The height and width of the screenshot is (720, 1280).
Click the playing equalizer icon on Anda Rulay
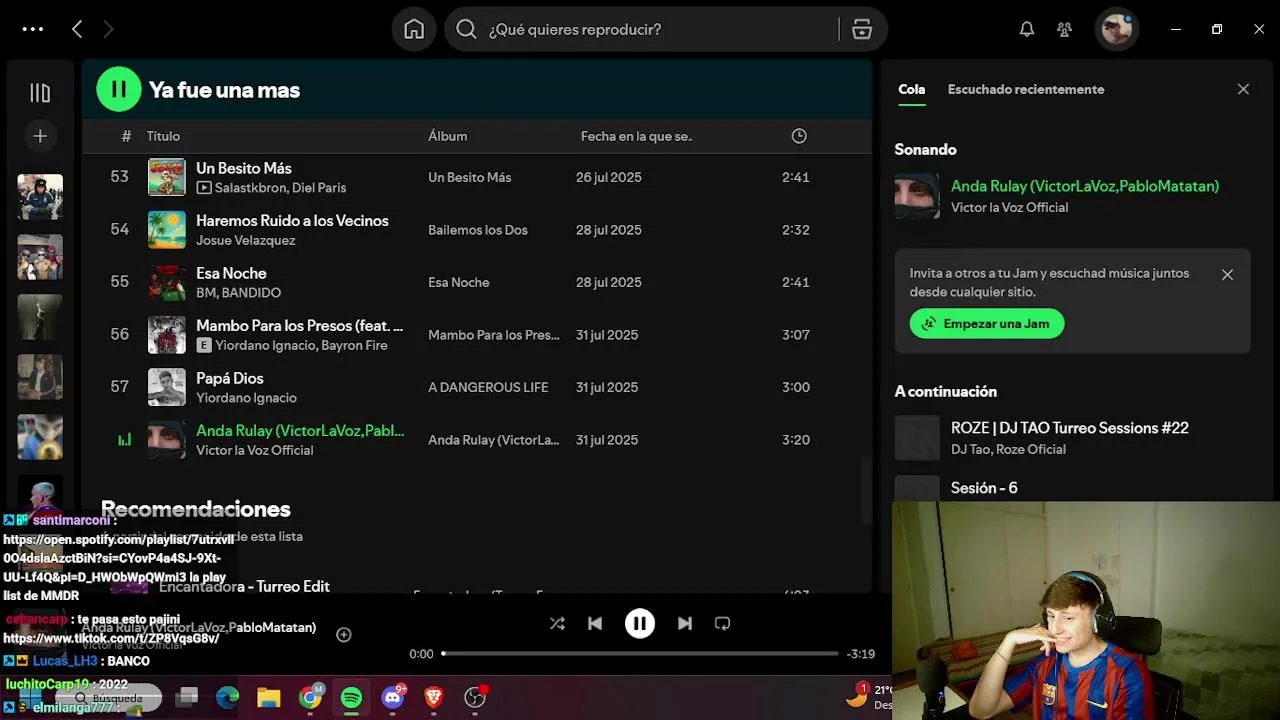[x=124, y=439]
